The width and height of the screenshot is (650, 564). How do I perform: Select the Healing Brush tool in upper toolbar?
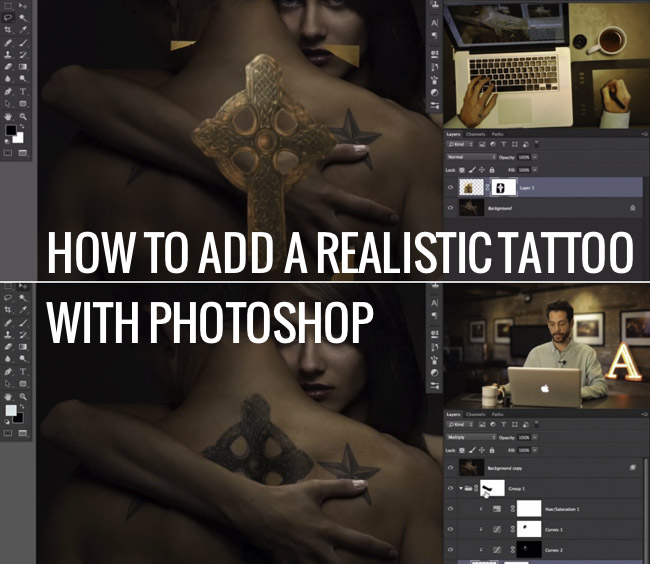coord(8,42)
